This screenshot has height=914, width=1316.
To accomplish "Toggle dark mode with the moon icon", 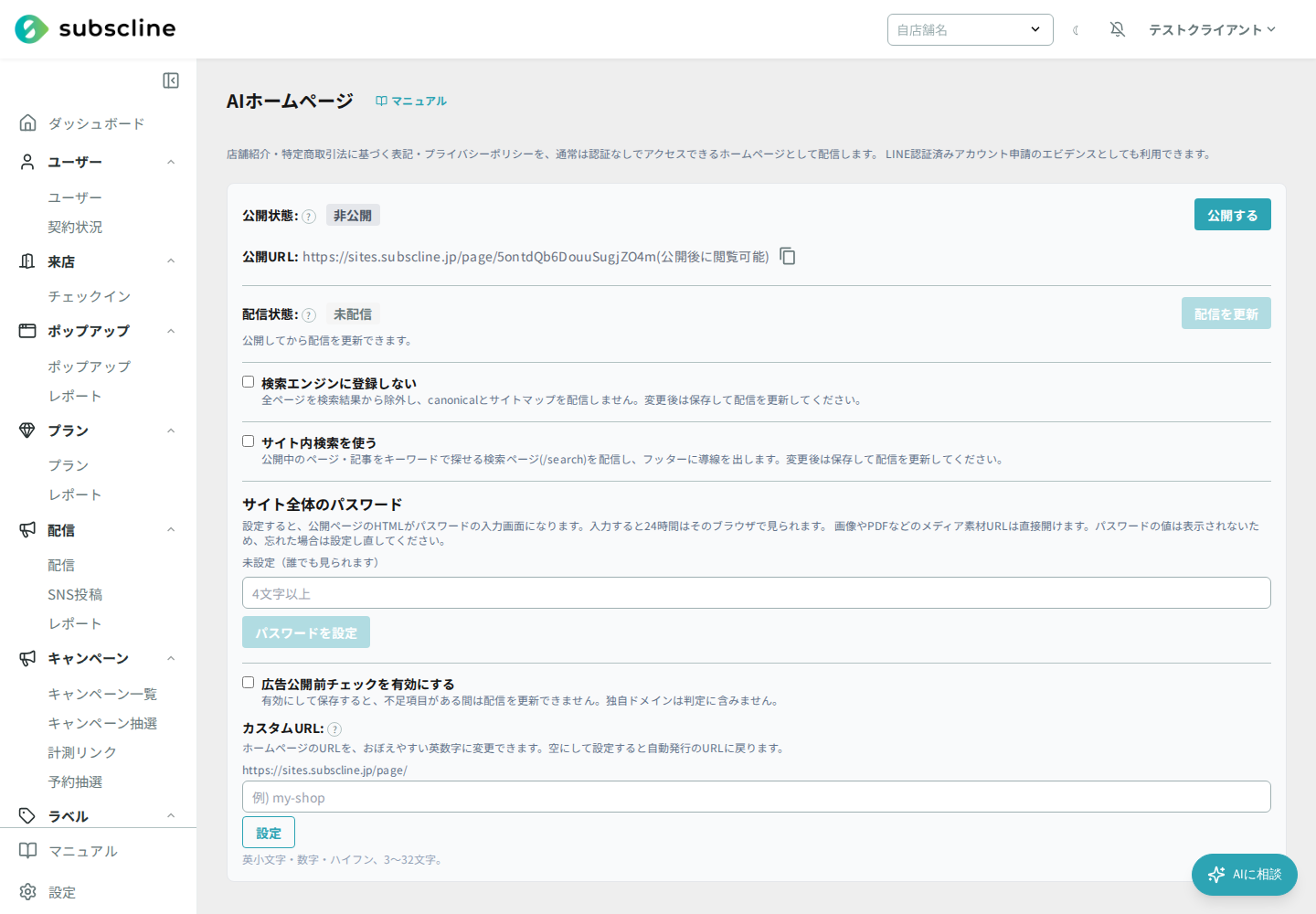I will click(1076, 30).
